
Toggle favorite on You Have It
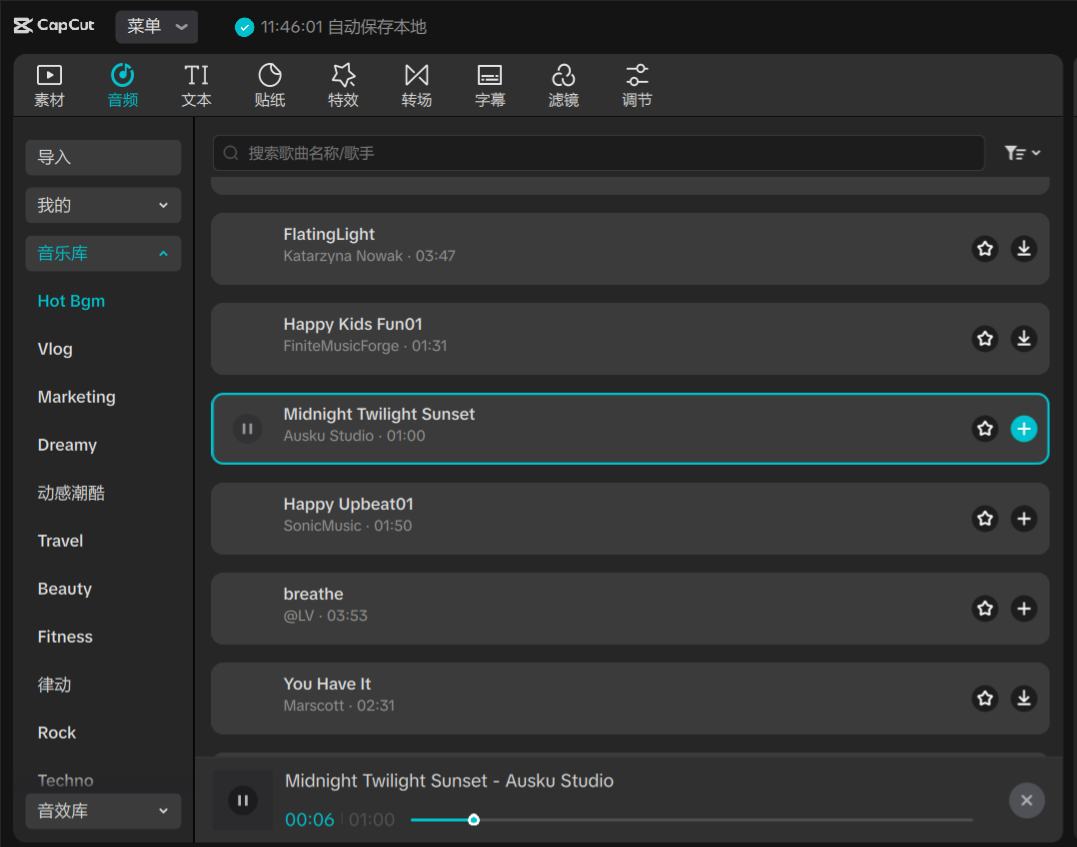pos(985,699)
